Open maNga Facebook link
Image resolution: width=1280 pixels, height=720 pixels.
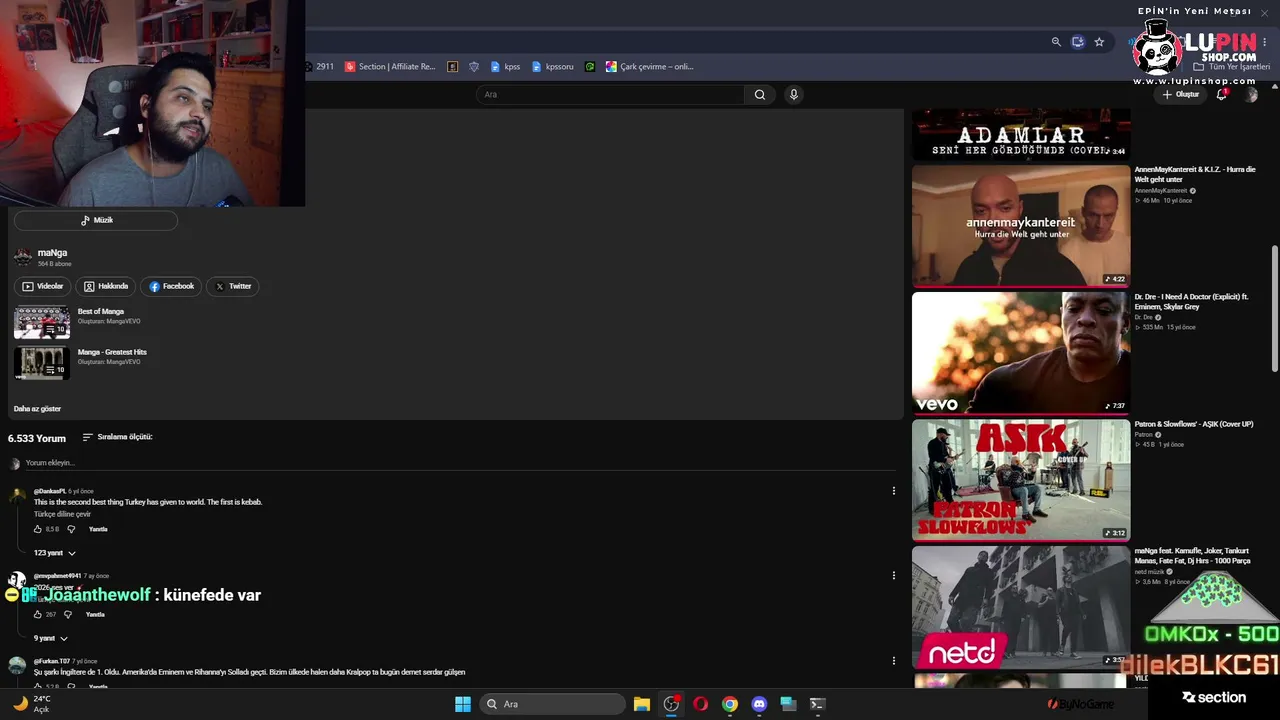tap(171, 286)
